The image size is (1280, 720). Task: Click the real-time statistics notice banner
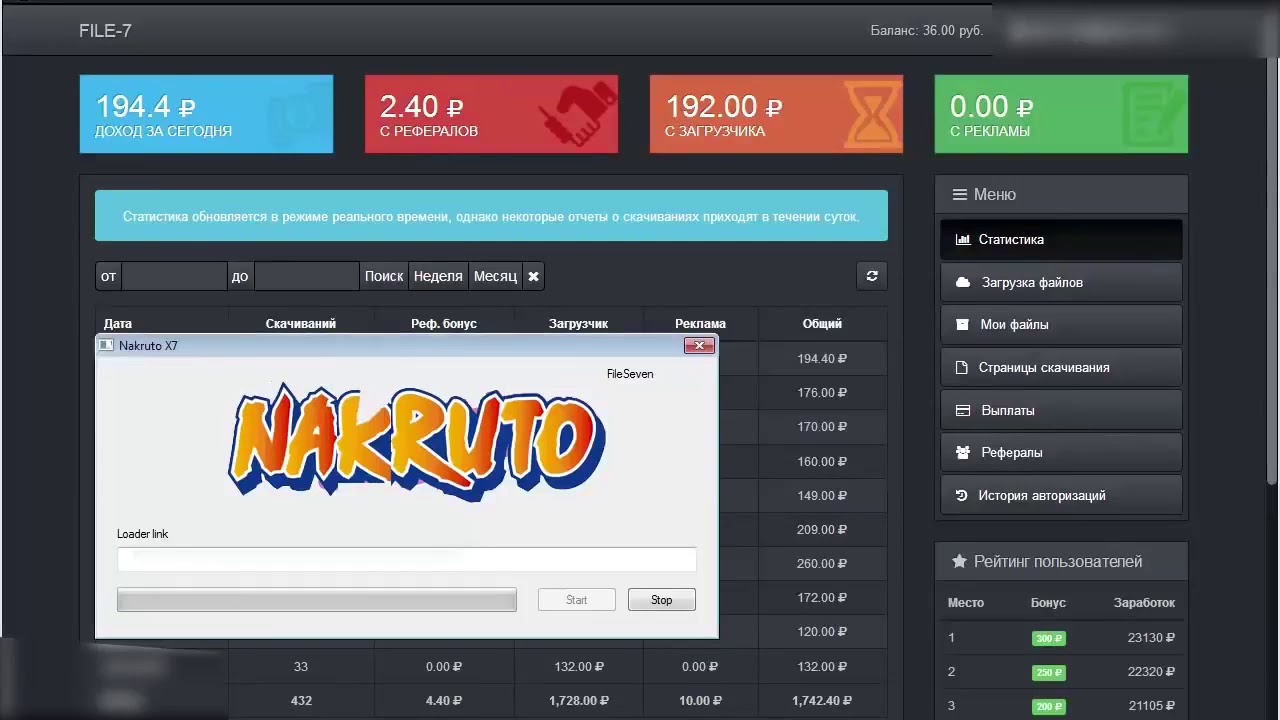point(491,216)
